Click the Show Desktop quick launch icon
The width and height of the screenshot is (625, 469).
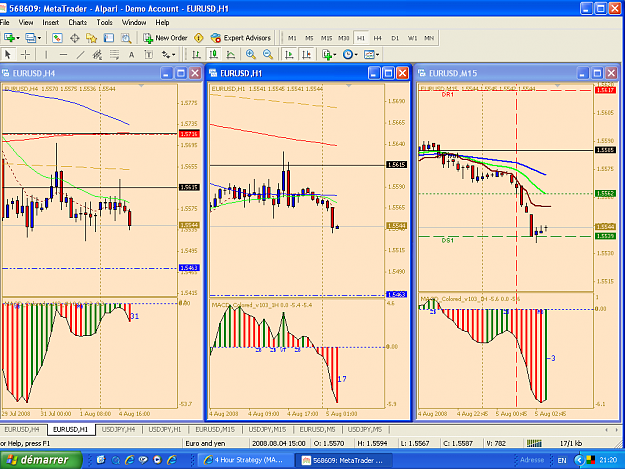(101, 460)
